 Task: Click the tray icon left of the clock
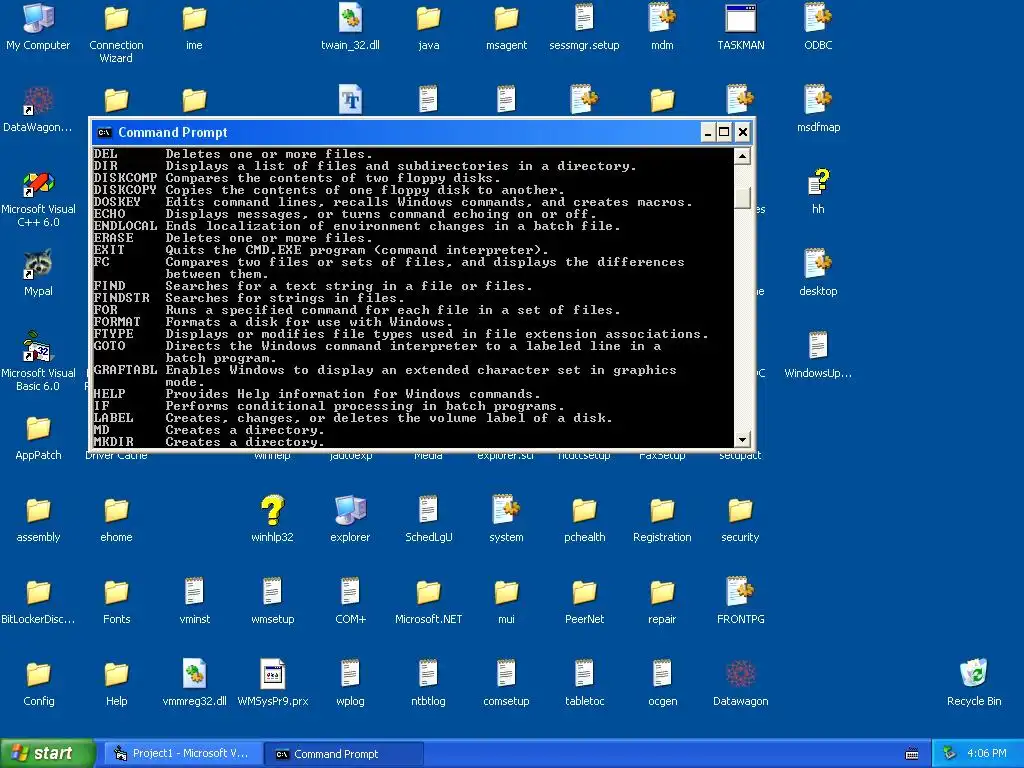950,754
